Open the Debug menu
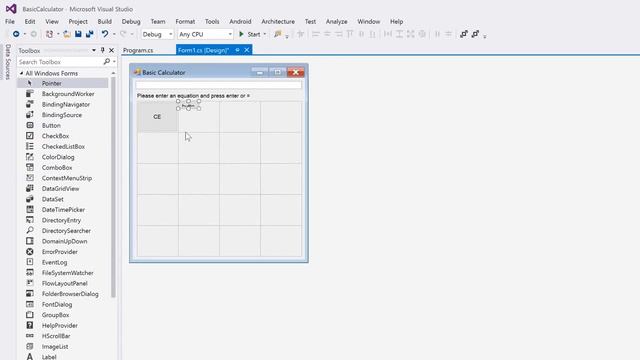The width and height of the screenshot is (640, 360). coord(131,22)
